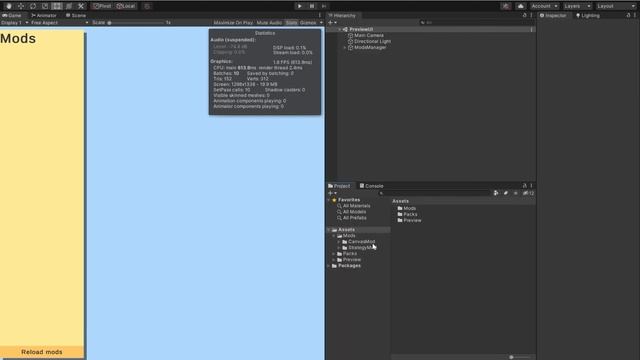Toggle the Pivot handle position
Viewport: 640px width, 360px height.
(x=102, y=6)
